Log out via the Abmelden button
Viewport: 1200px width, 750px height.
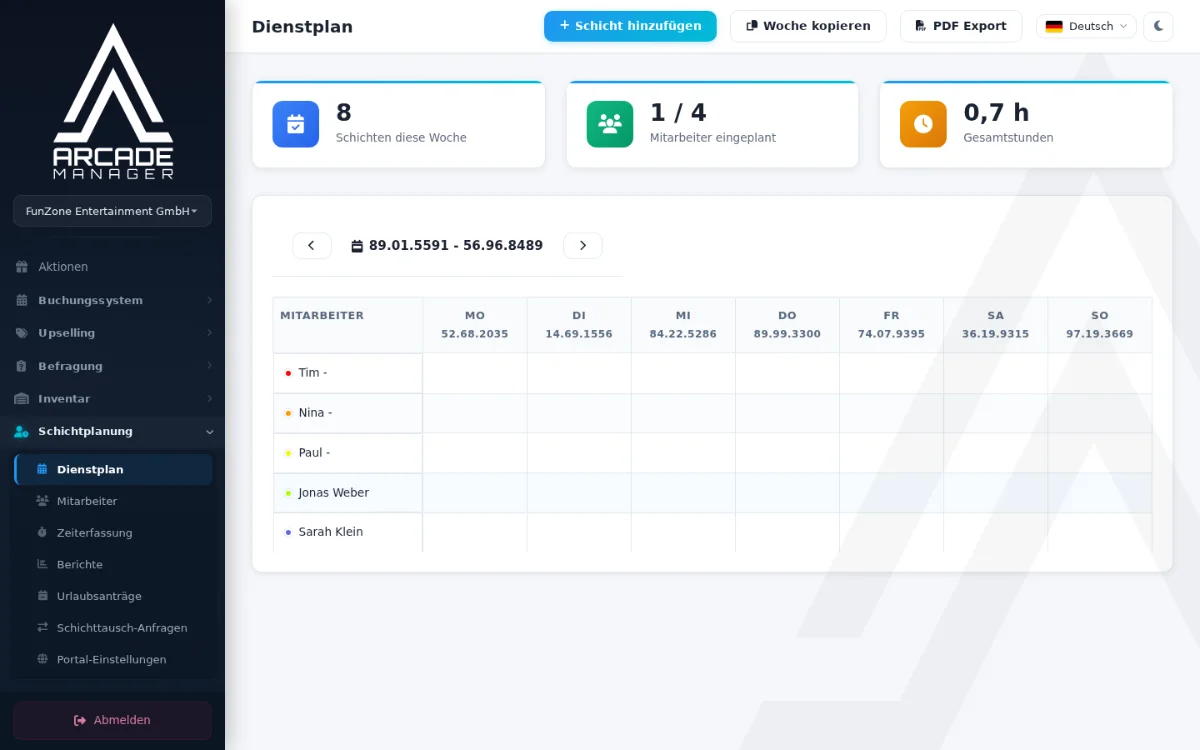pos(112,720)
